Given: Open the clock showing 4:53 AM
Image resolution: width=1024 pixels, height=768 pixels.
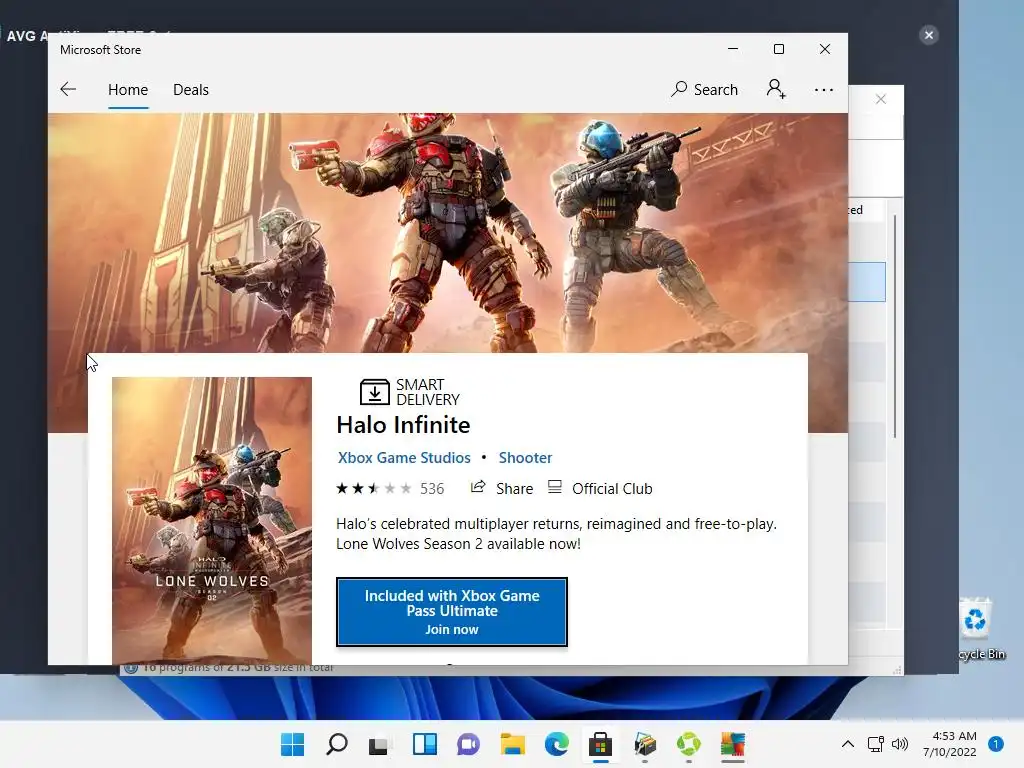Looking at the screenshot, I should [x=950, y=744].
